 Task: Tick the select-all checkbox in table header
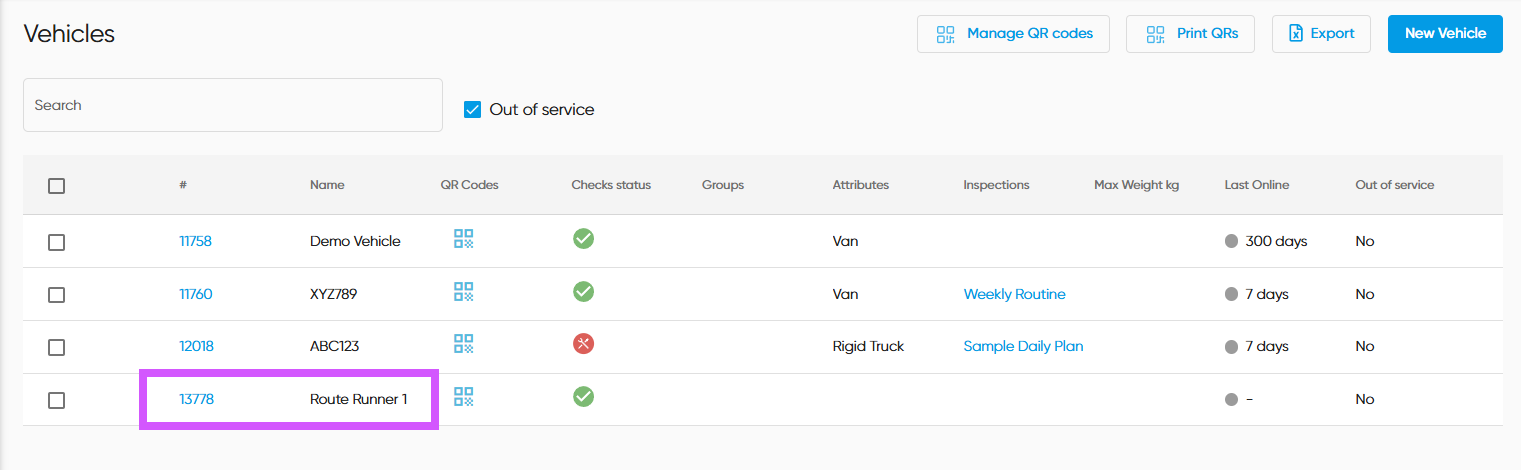[57, 186]
